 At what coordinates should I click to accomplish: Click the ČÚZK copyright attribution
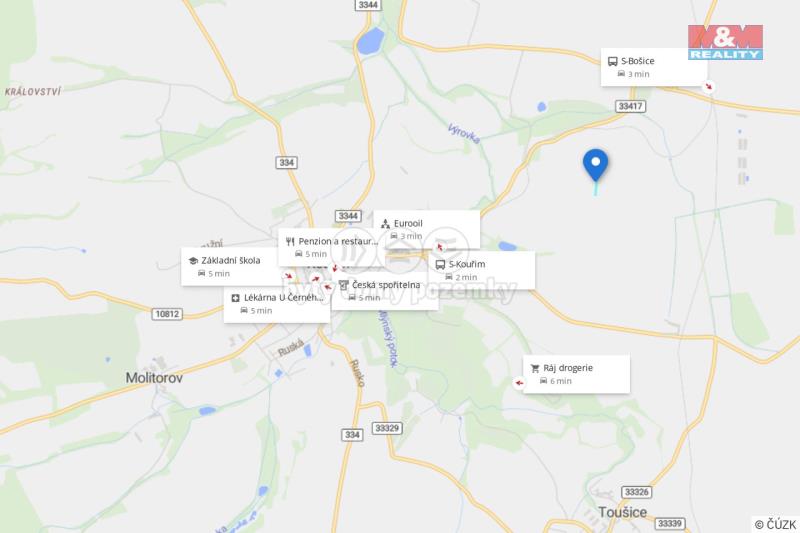[776, 524]
